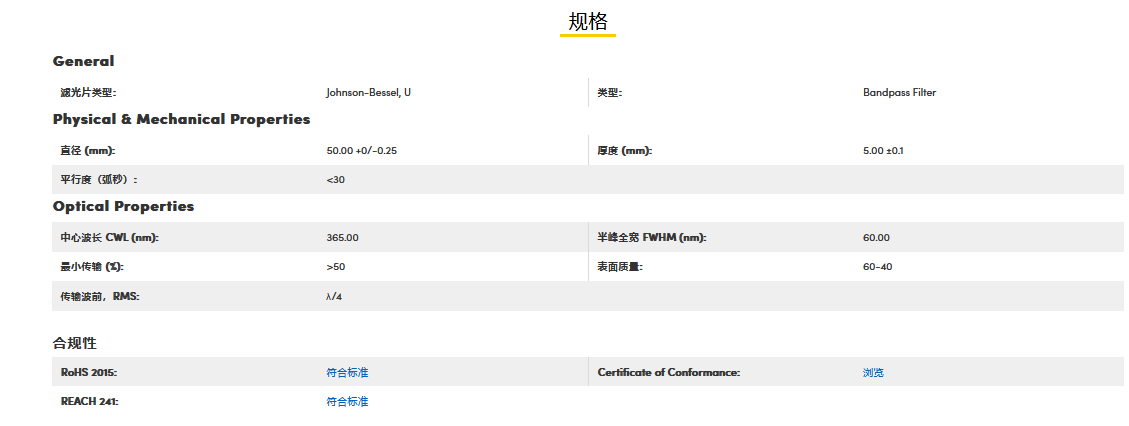Click Physical & Mechanical Properties heading
Screen dimensions: 1129x426
(x=181, y=119)
